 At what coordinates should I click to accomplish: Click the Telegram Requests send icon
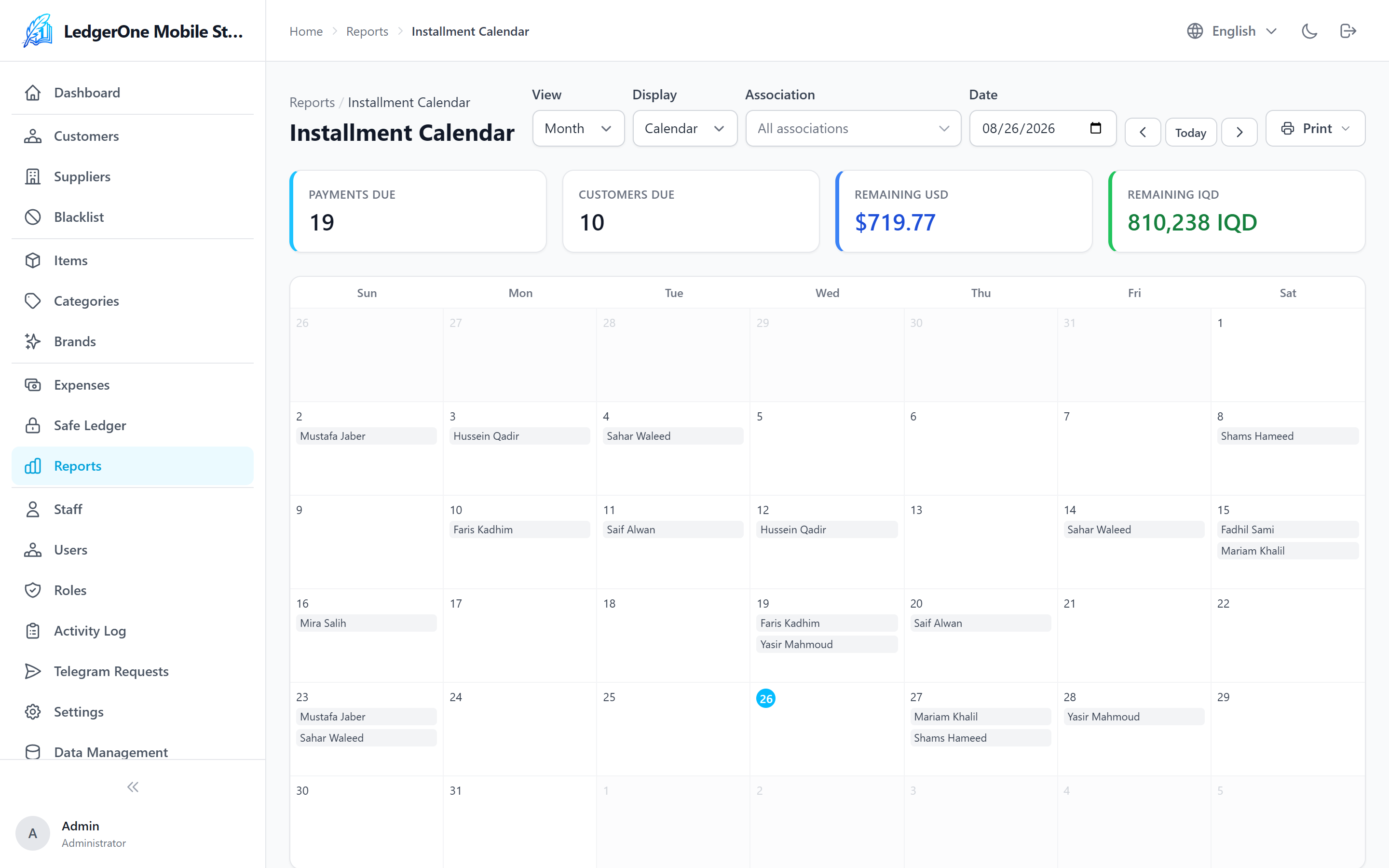[33, 671]
